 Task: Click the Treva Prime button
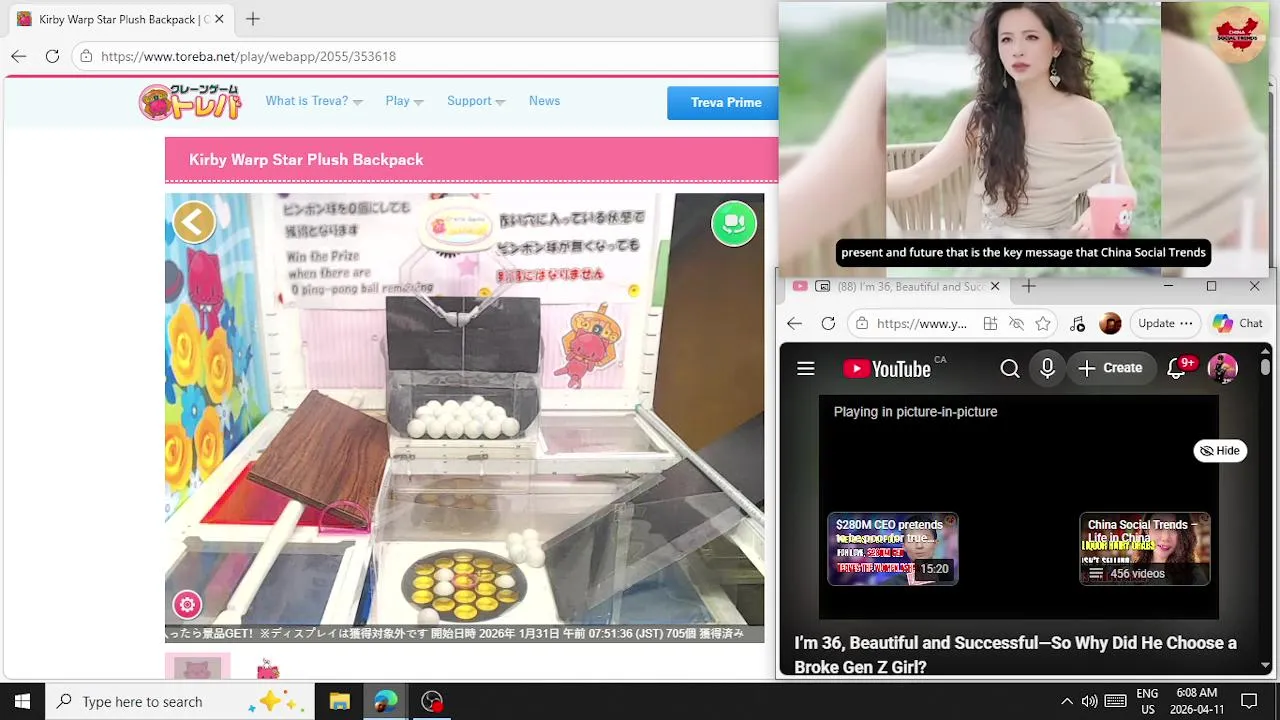click(725, 102)
